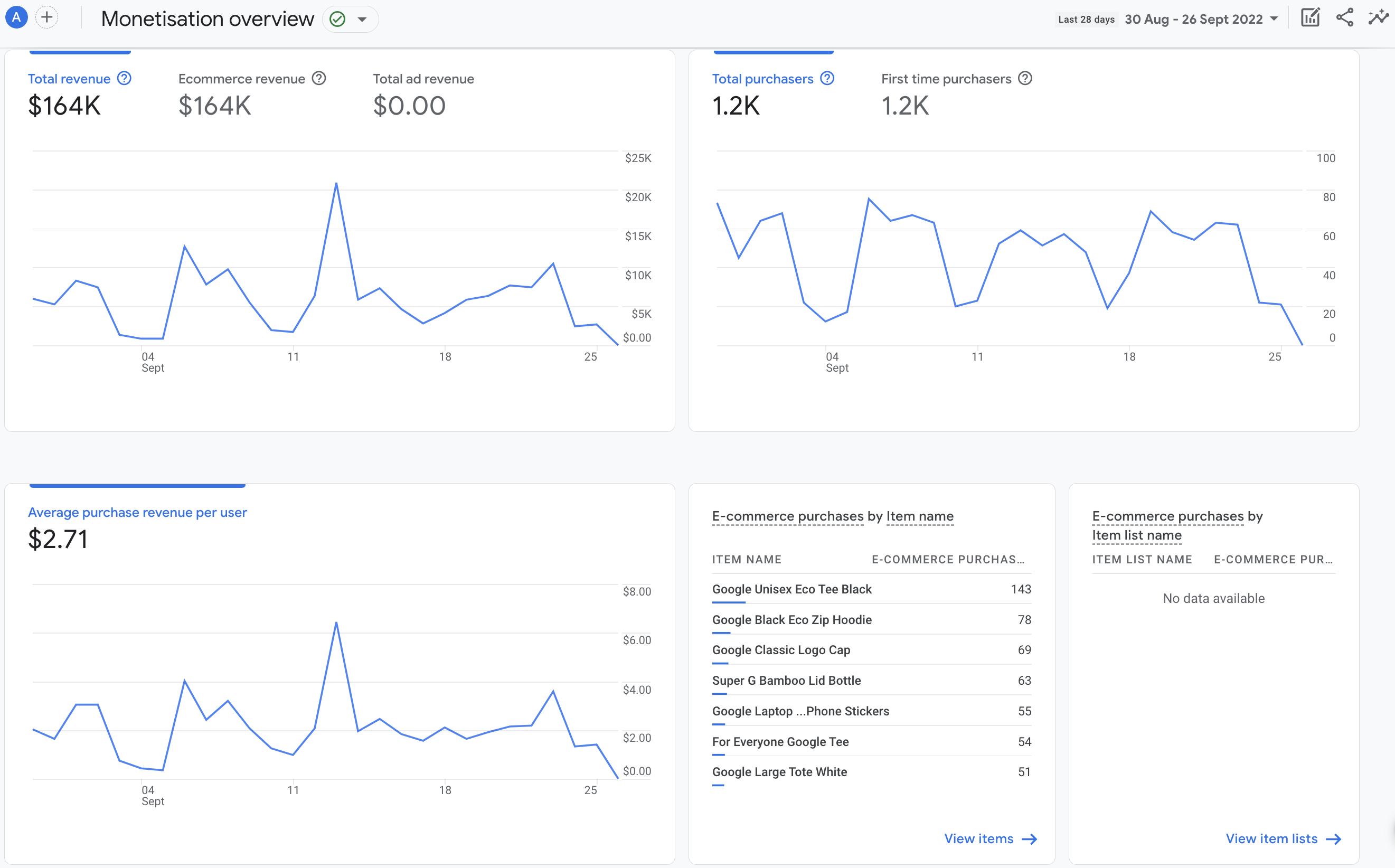Open the View items link
Screen dimensions: 1395x868
(x=990, y=839)
